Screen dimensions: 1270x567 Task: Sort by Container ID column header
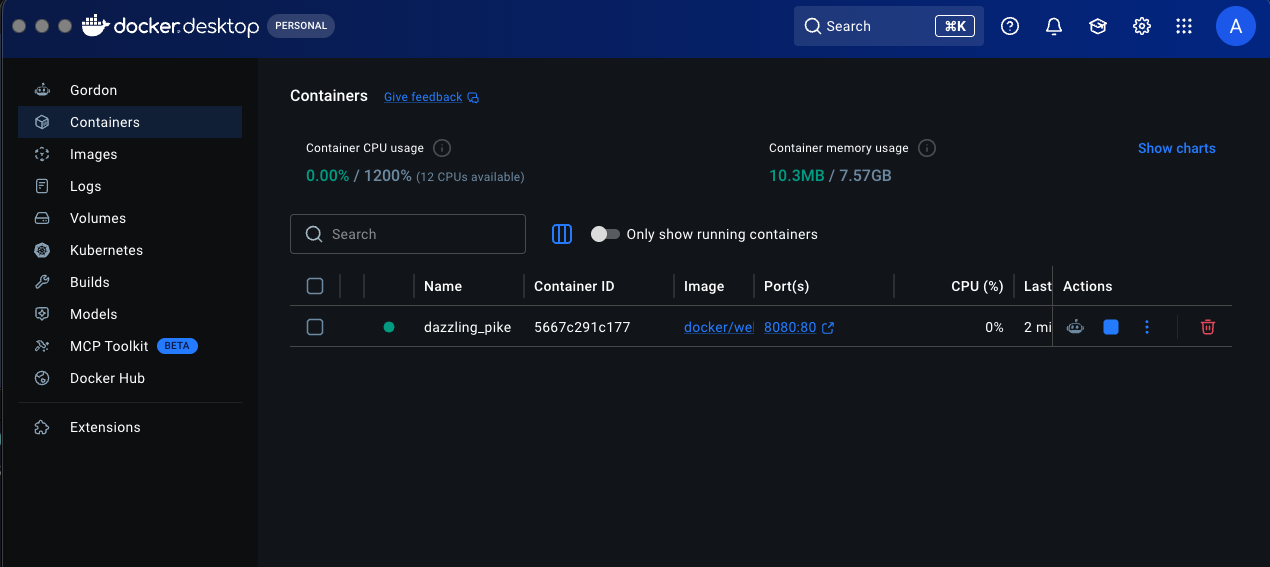coord(574,286)
